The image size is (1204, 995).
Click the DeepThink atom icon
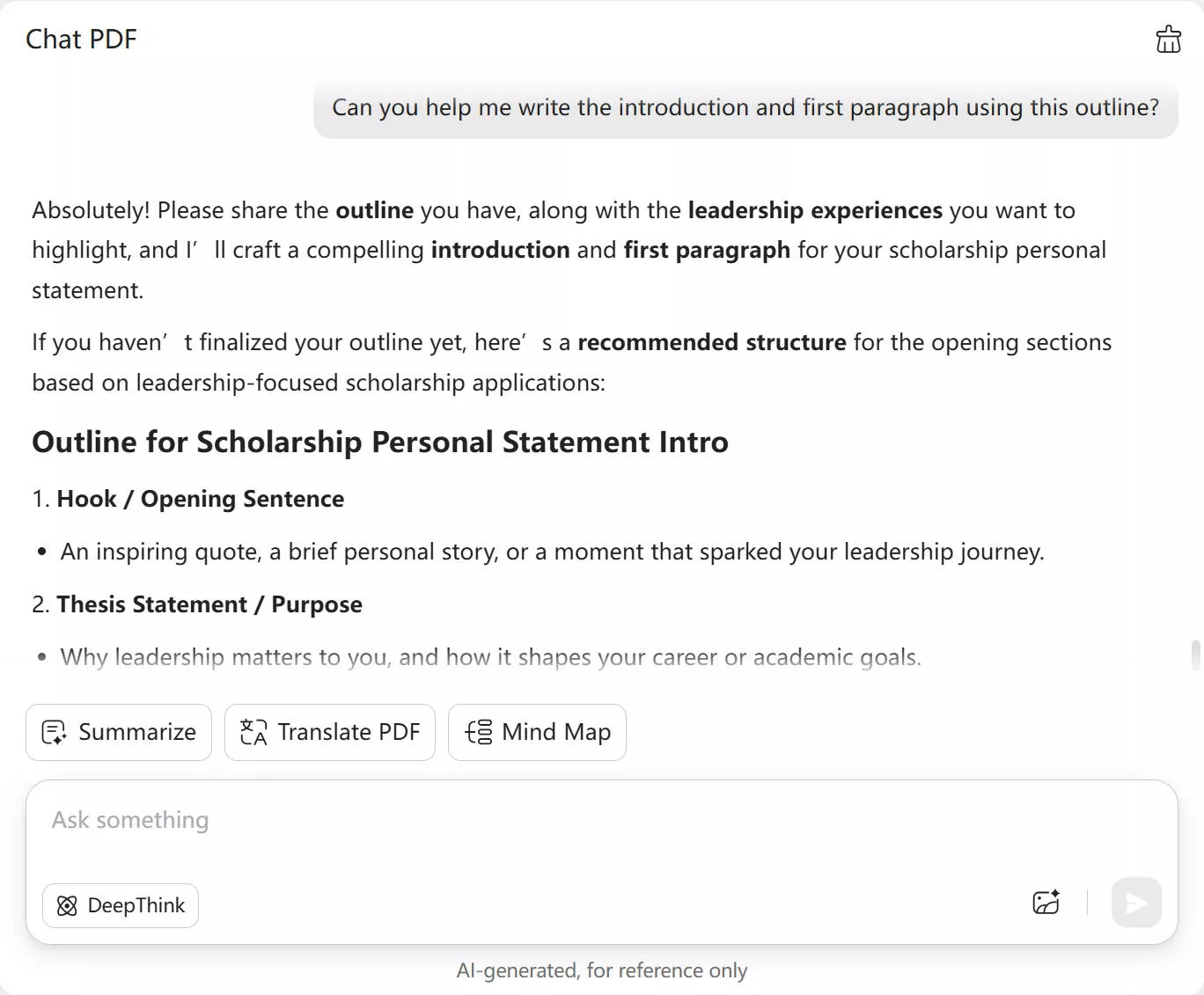pos(67,905)
